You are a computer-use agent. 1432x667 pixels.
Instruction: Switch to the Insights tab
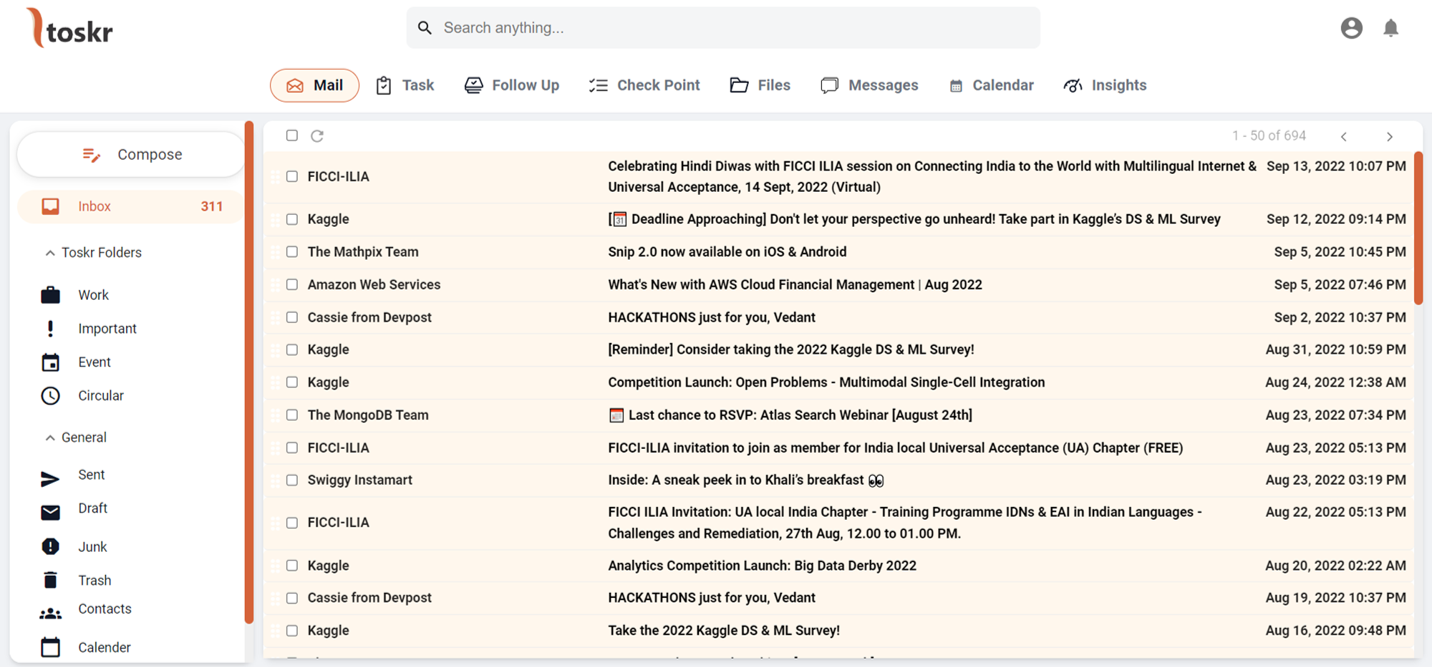point(1105,86)
